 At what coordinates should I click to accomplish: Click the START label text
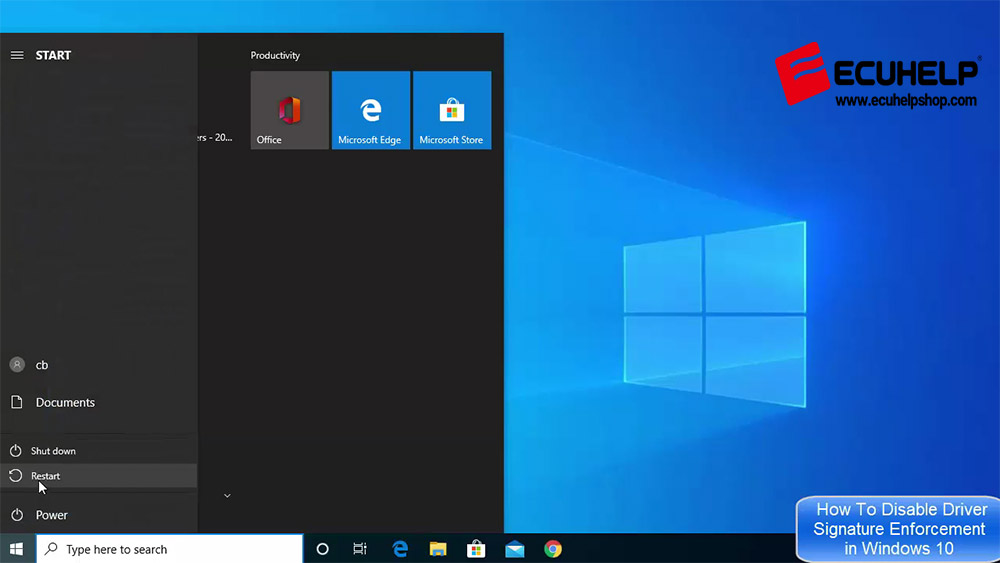(x=53, y=55)
